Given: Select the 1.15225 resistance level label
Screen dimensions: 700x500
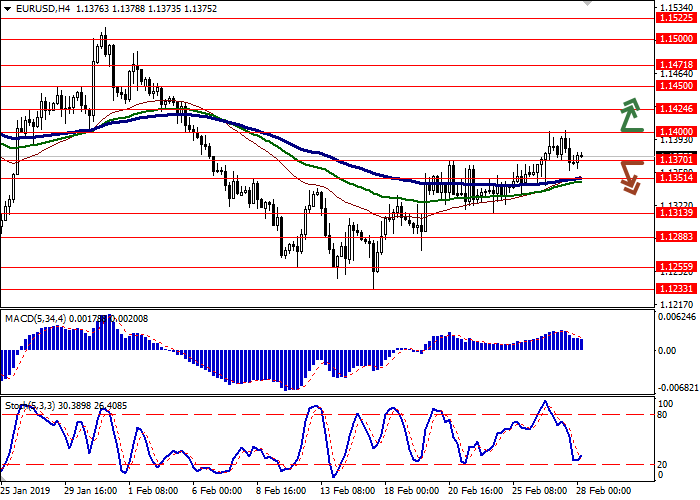Looking at the screenshot, I should (676, 18).
